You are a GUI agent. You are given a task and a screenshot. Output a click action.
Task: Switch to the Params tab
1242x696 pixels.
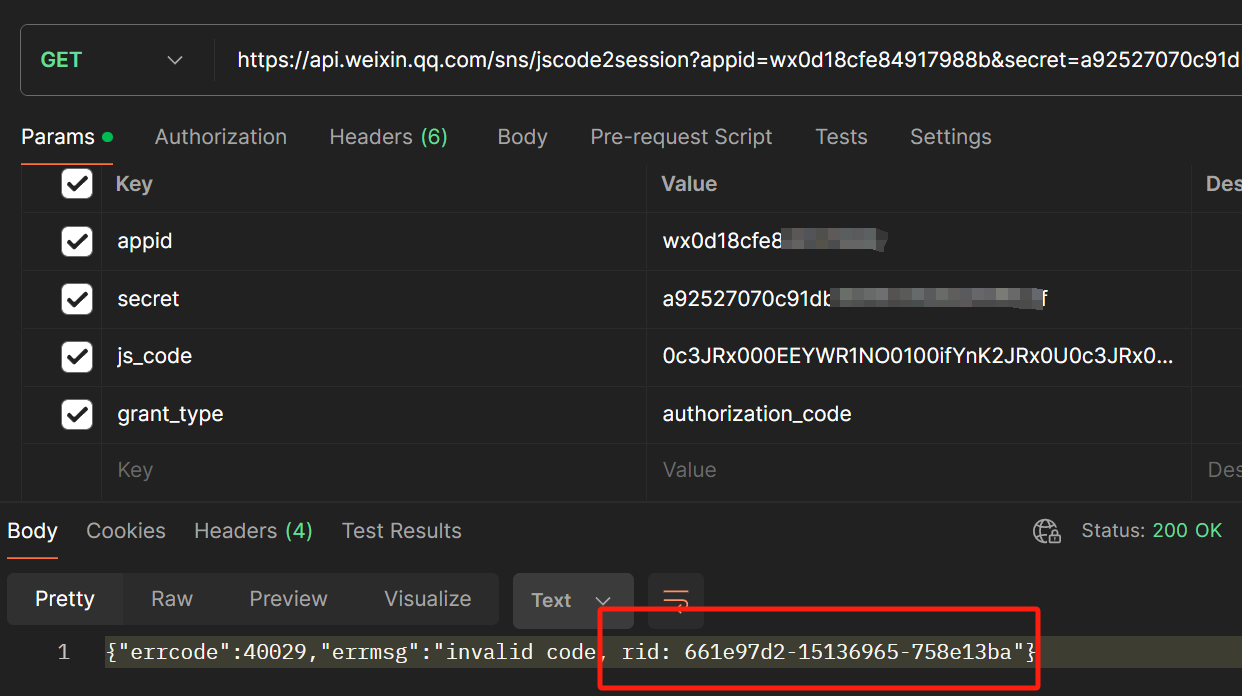pyautogui.click(x=66, y=137)
